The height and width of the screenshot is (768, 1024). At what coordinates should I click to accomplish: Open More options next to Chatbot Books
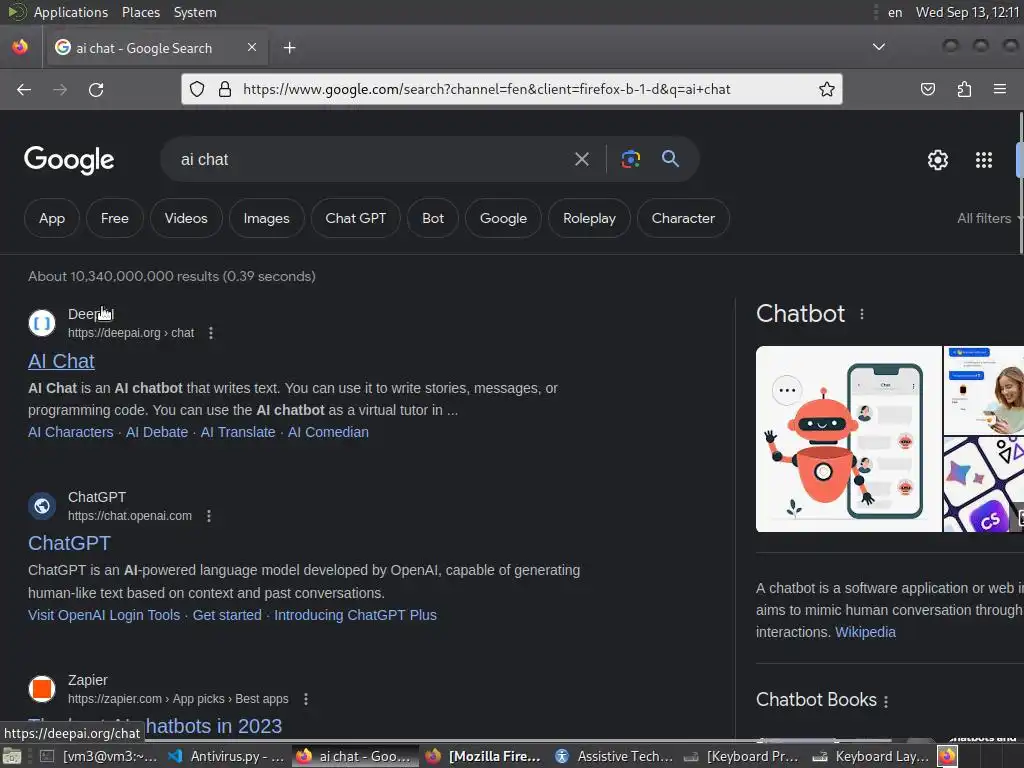point(886,701)
